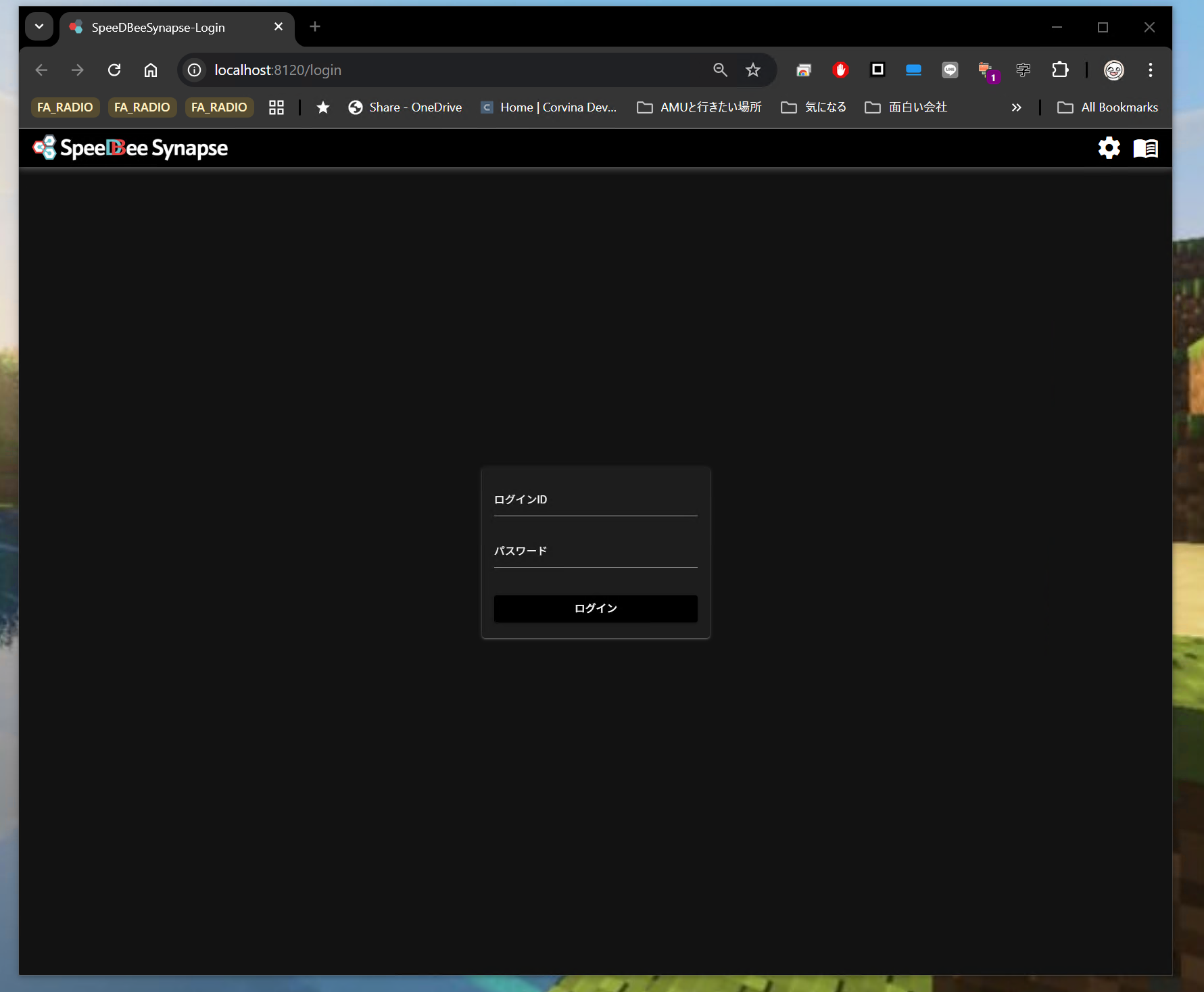
Task: Open the Extensions puzzle icon
Action: [1059, 70]
